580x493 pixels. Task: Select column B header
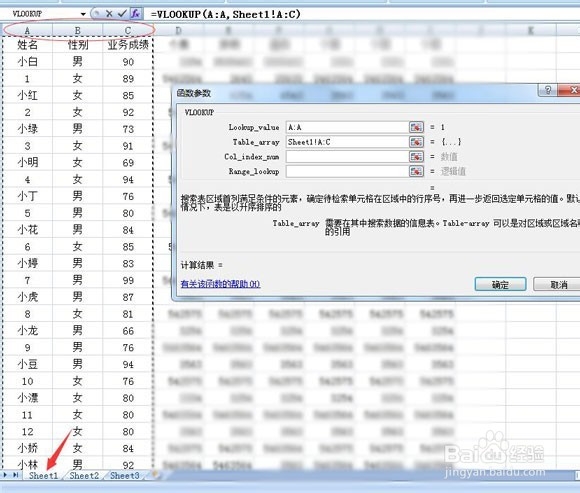[x=78, y=30]
